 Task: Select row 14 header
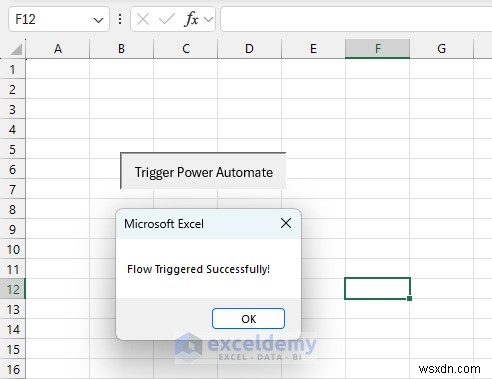tap(13, 329)
